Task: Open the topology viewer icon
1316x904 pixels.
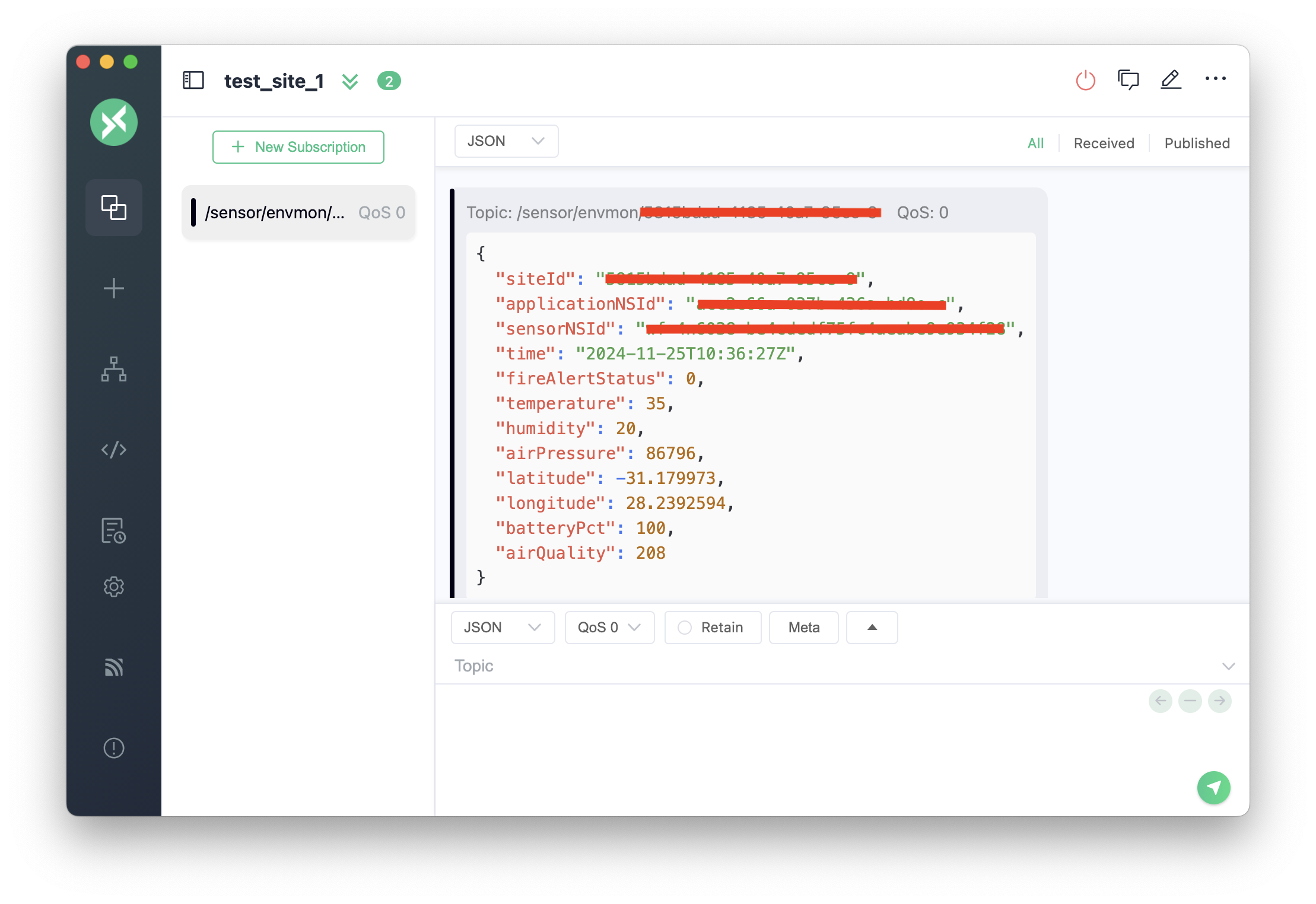Action: 113,369
